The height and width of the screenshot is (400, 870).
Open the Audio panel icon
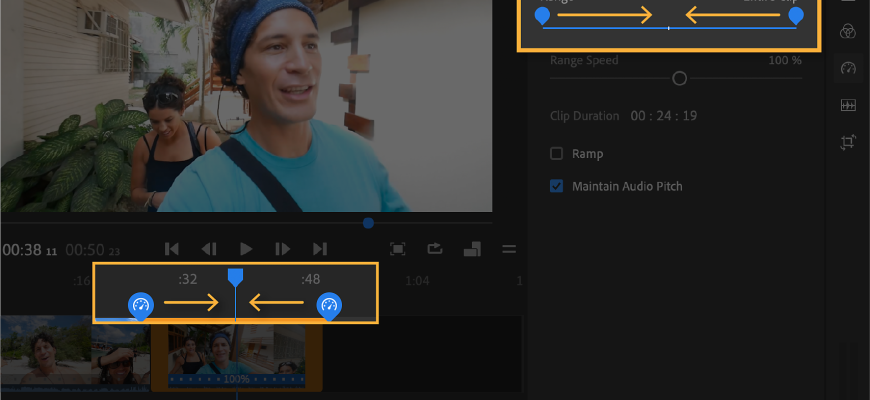click(x=848, y=105)
